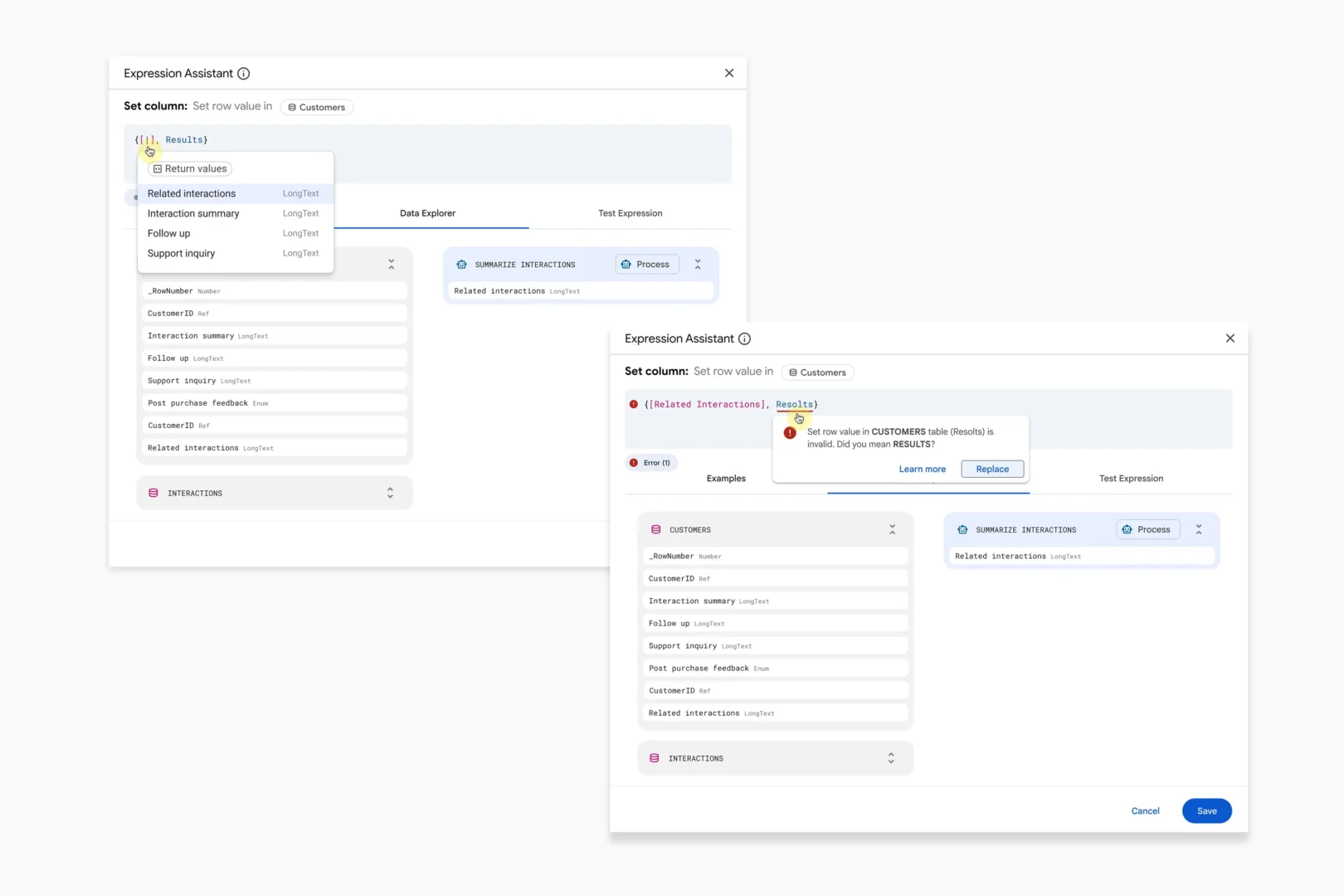
Task: Collapse the table card in back window
Action: 392,265
